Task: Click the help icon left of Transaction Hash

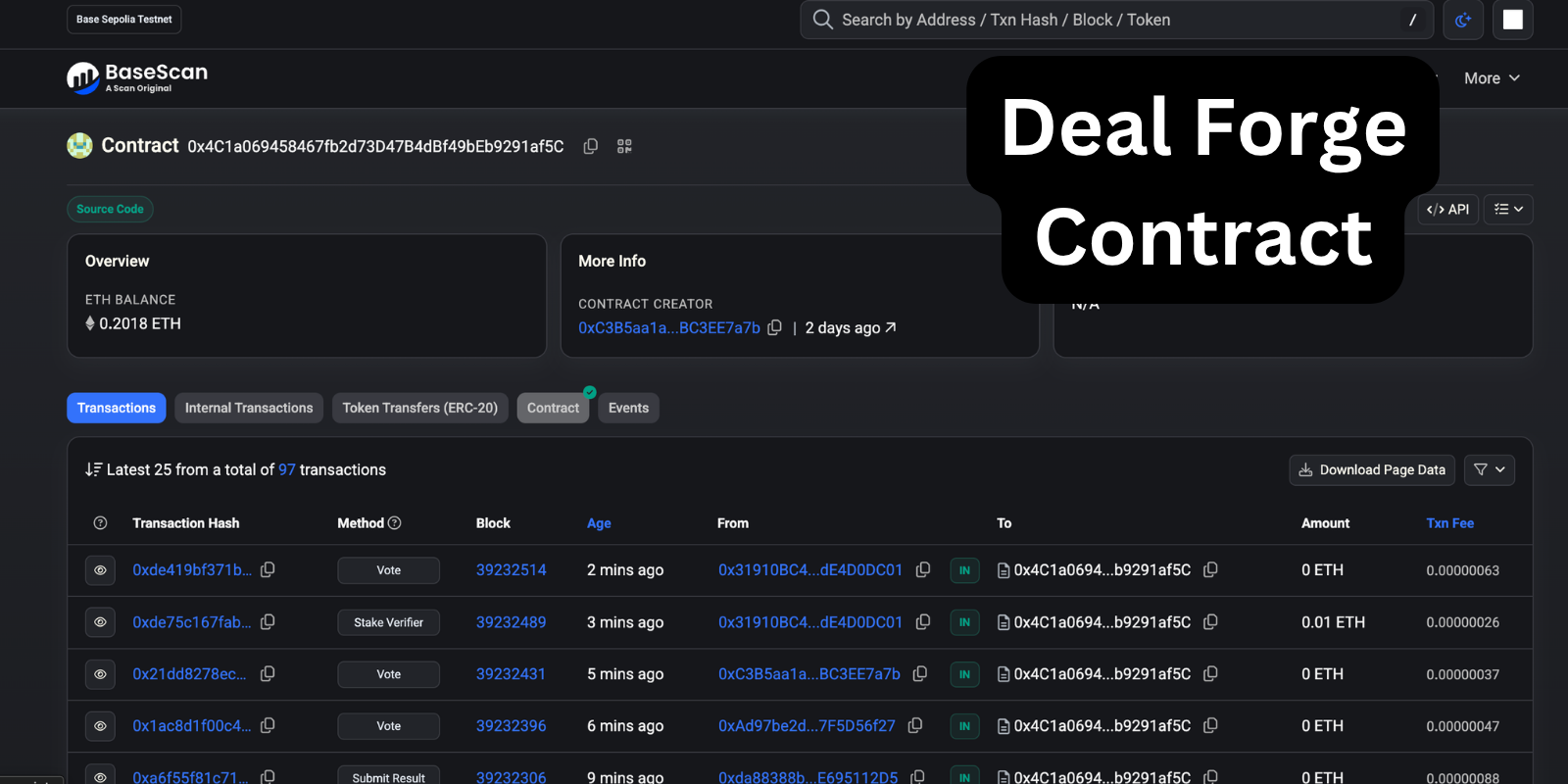Action: pyautogui.click(x=100, y=523)
